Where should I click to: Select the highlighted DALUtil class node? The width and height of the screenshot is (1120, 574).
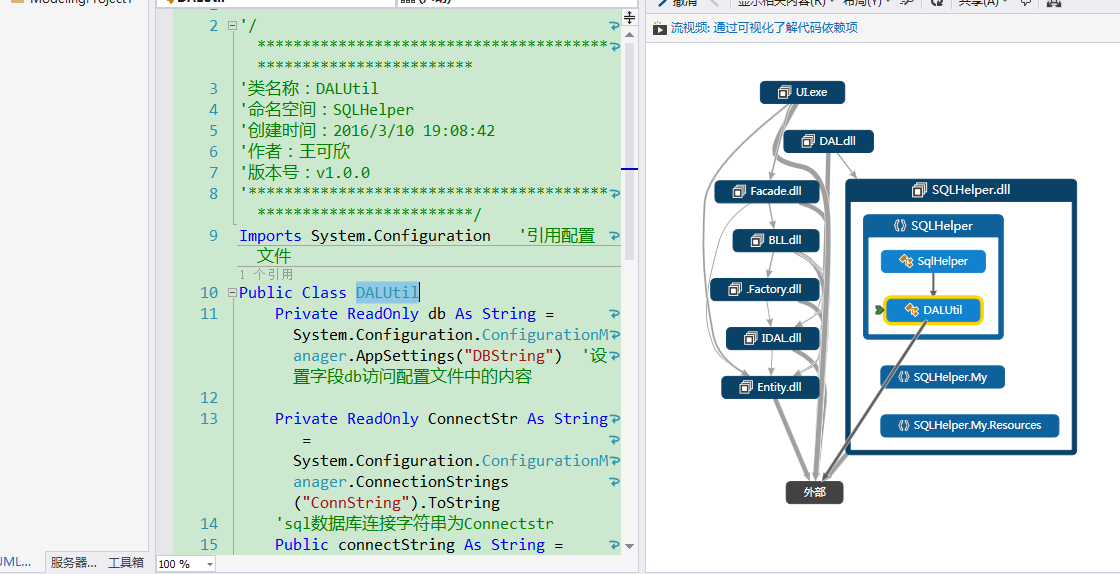(933, 310)
